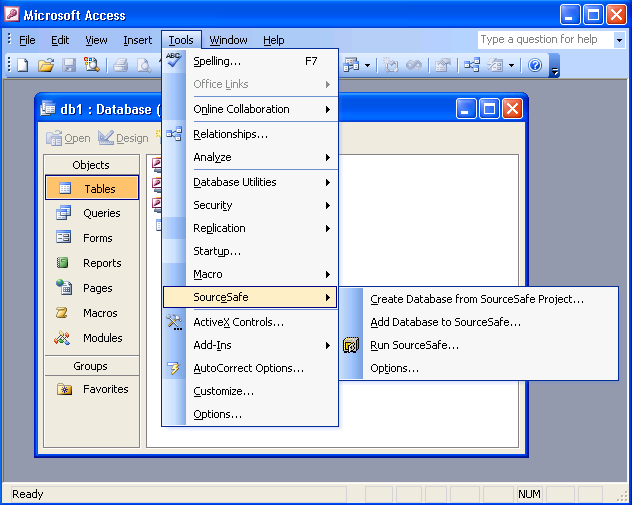Choose Options... at bottom of Tools menu

pos(250,414)
